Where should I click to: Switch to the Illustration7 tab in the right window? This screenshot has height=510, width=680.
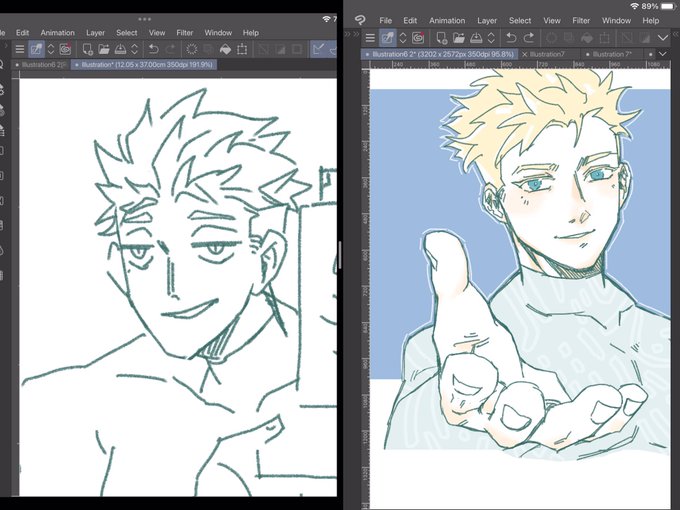pos(547,54)
